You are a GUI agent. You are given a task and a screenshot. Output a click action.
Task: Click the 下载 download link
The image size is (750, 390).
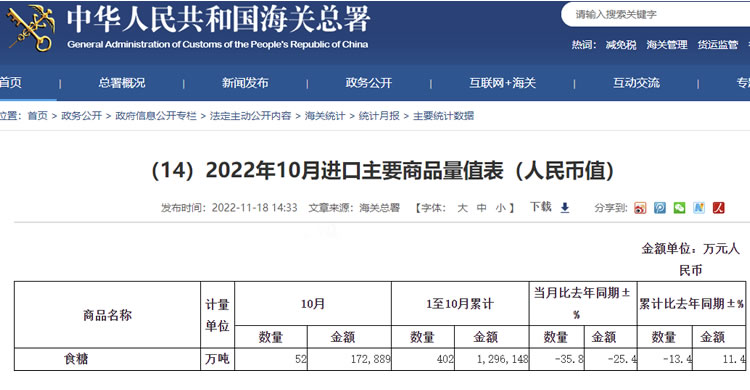[x=540, y=207]
